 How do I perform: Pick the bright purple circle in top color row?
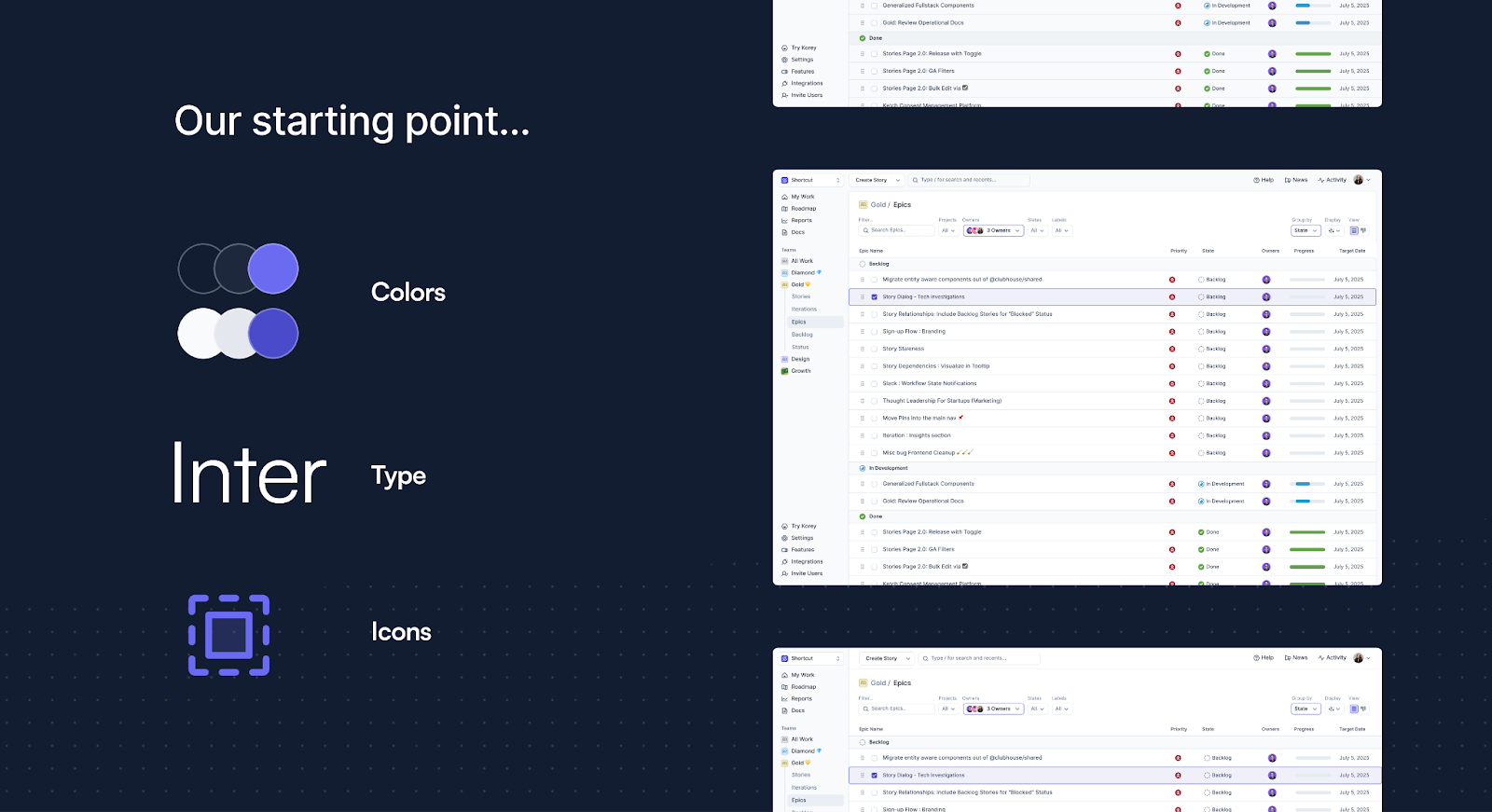(273, 268)
